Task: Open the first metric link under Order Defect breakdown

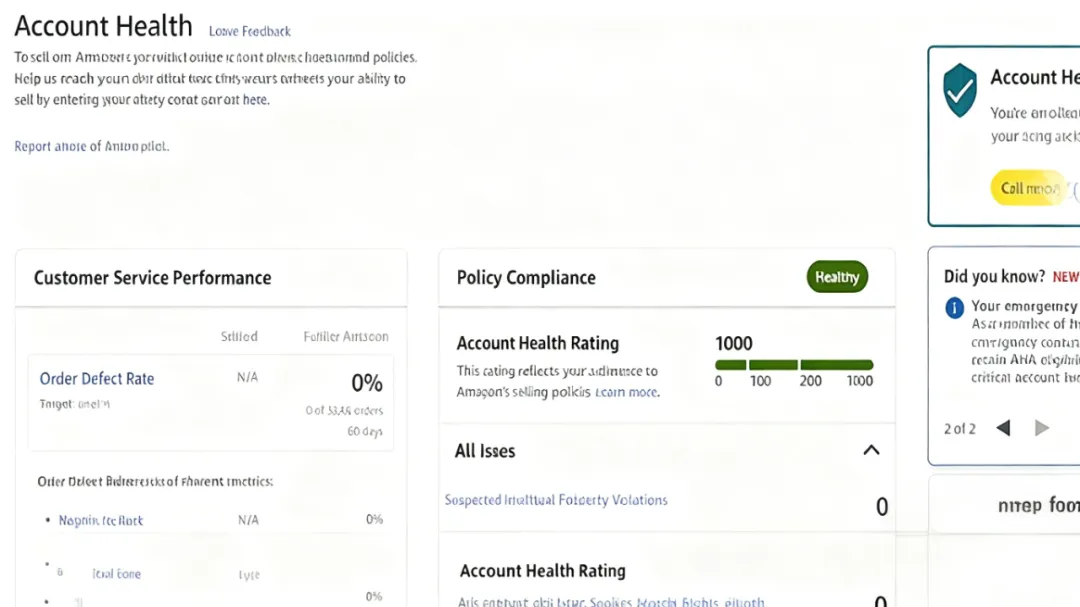Action: click(100, 520)
